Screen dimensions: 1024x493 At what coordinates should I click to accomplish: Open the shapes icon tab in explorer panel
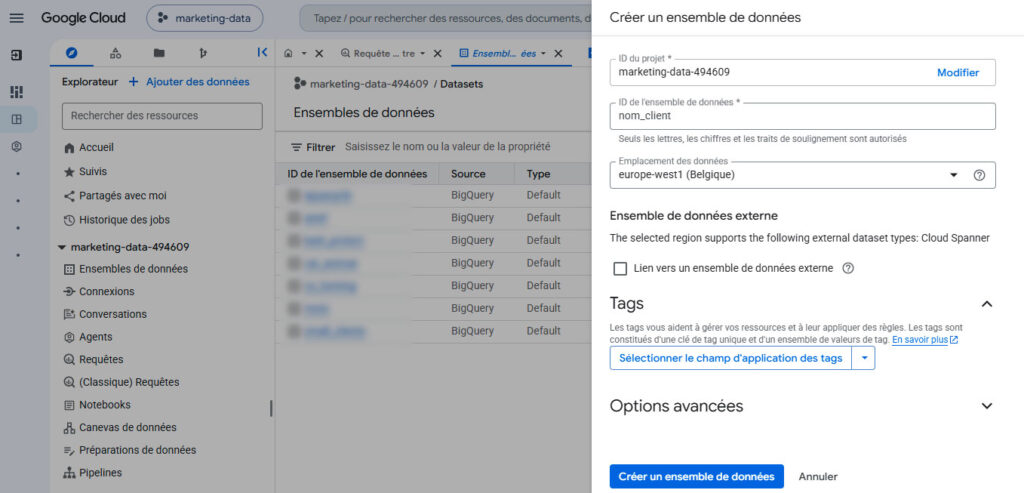[x=116, y=54]
